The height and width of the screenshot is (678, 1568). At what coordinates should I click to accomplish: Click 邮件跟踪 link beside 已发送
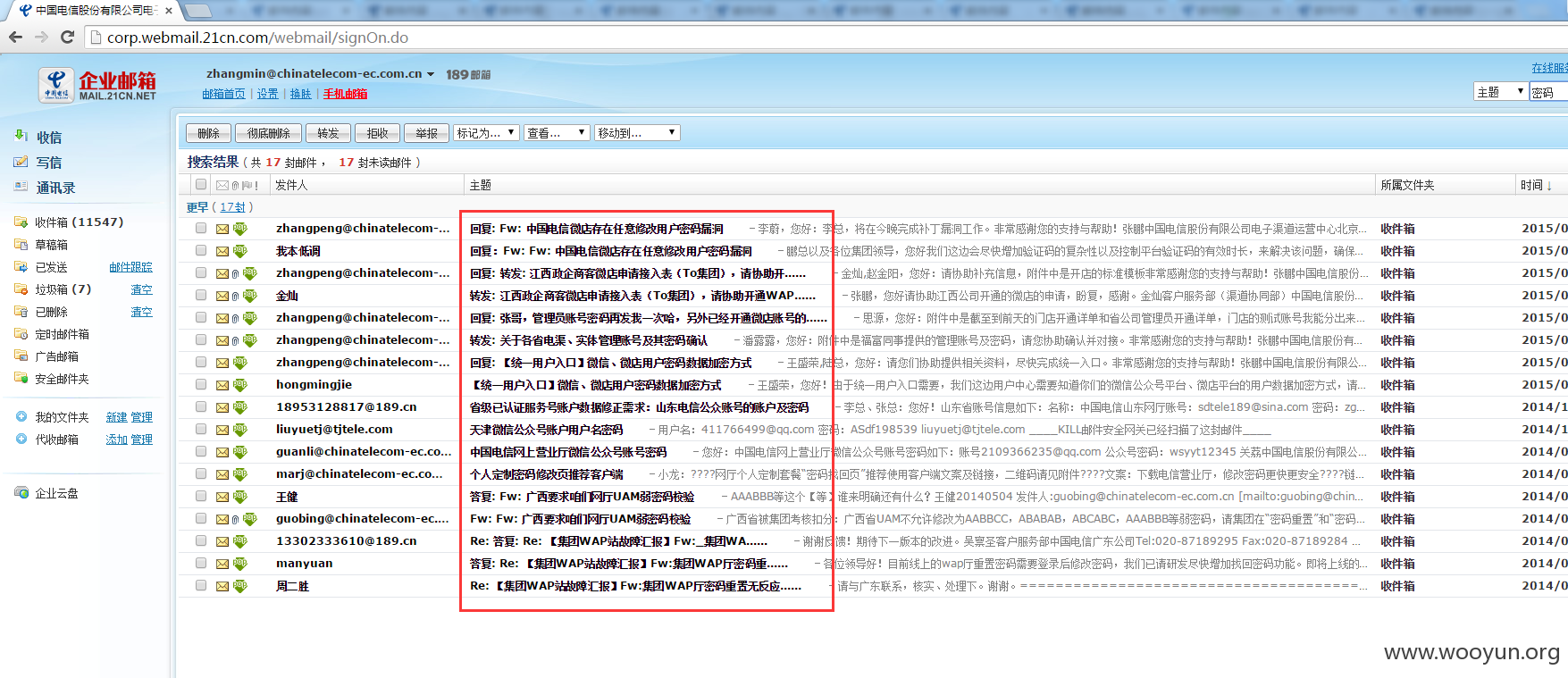[130, 267]
